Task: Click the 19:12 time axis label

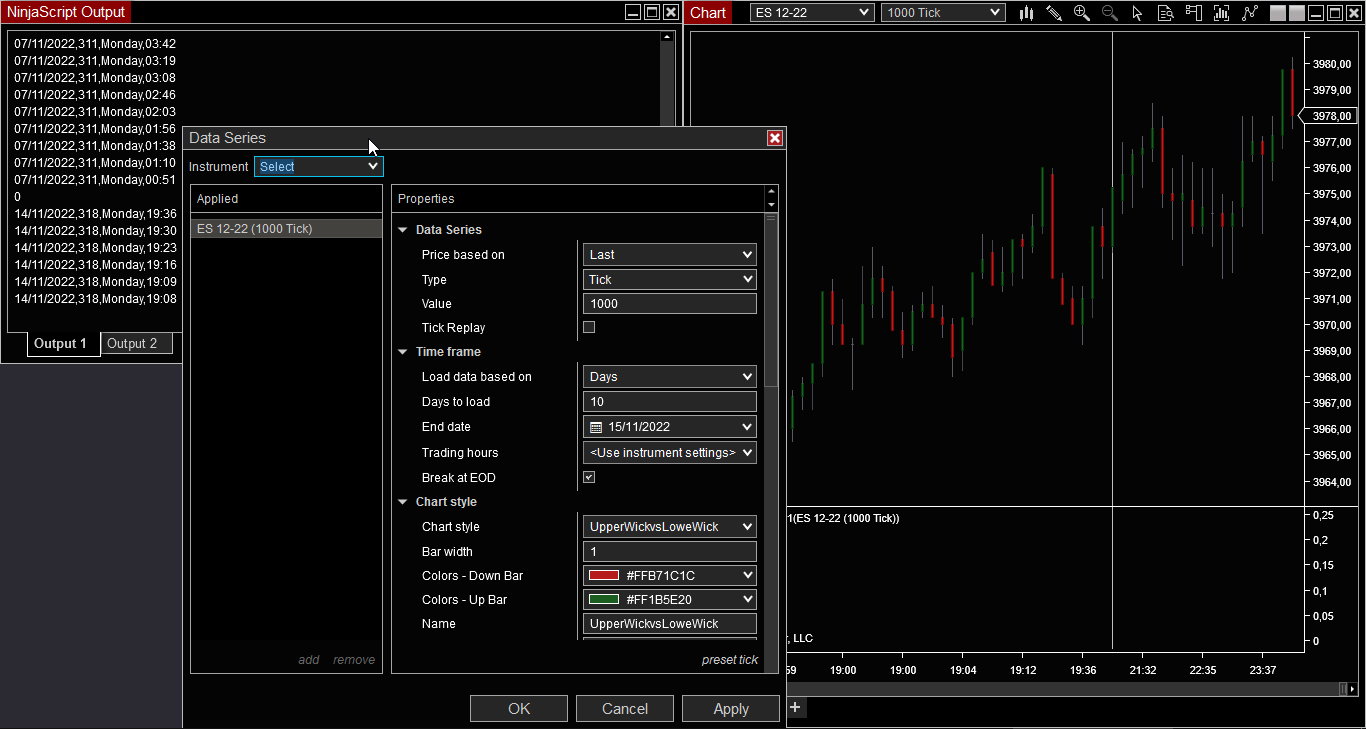Action: [1023, 670]
